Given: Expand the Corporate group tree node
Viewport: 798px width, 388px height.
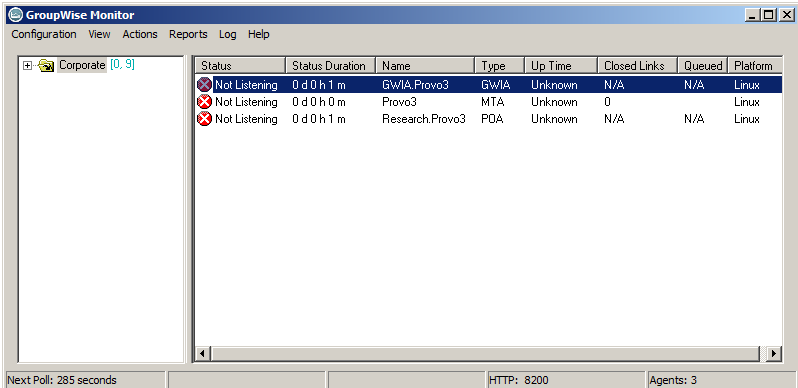Looking at the screenshot, I should click(x=27, y=66).
